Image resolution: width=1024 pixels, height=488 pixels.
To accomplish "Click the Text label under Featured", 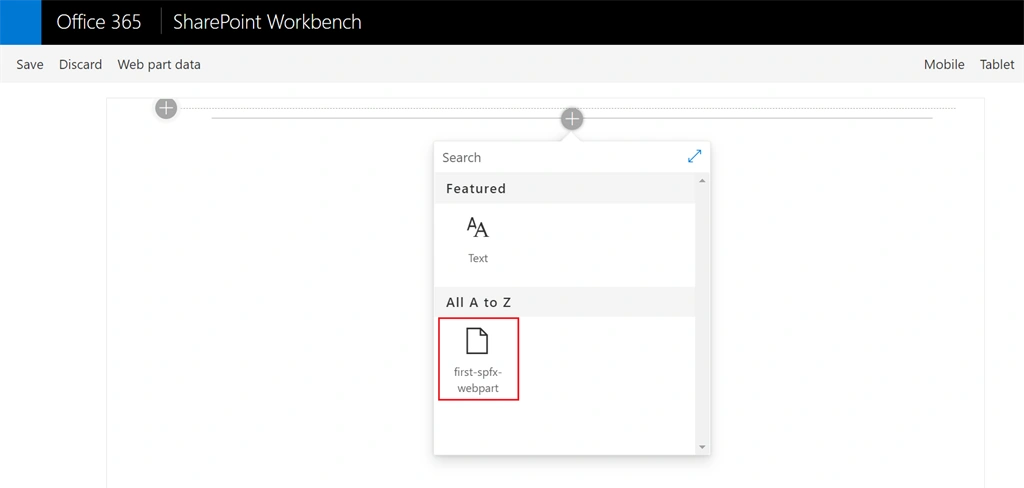I will 477,258.
